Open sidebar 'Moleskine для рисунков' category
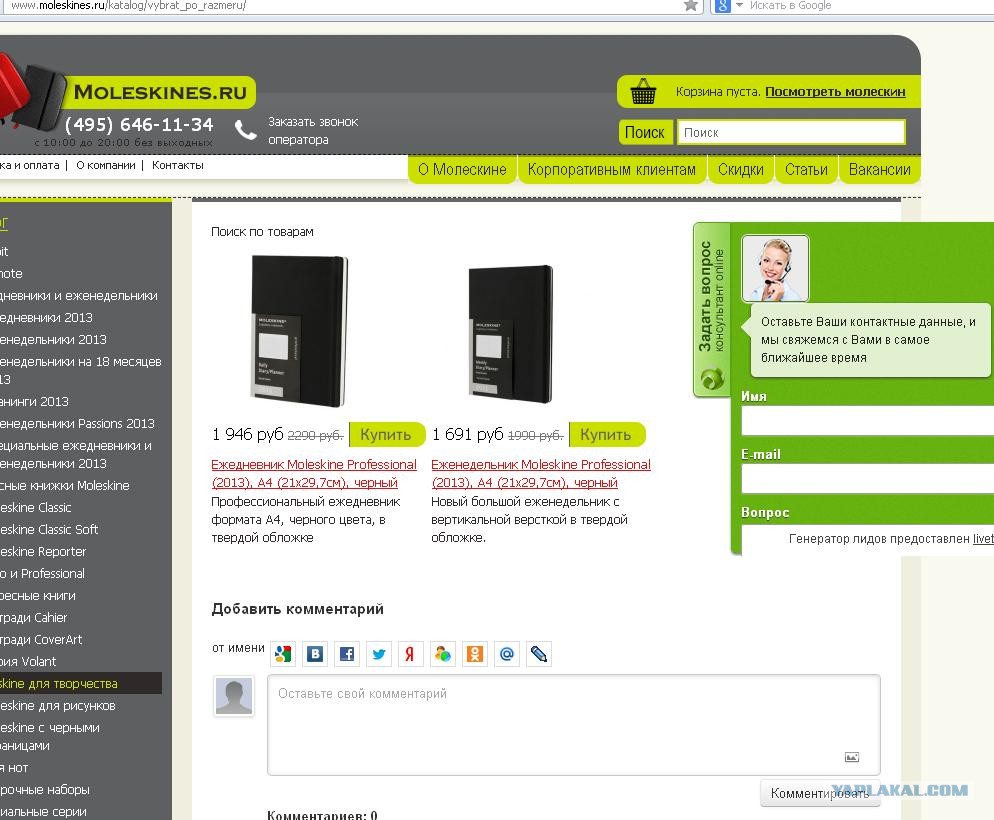Image resolution: width=994 pixels, height=820 pixels. [x=58, y=705]
